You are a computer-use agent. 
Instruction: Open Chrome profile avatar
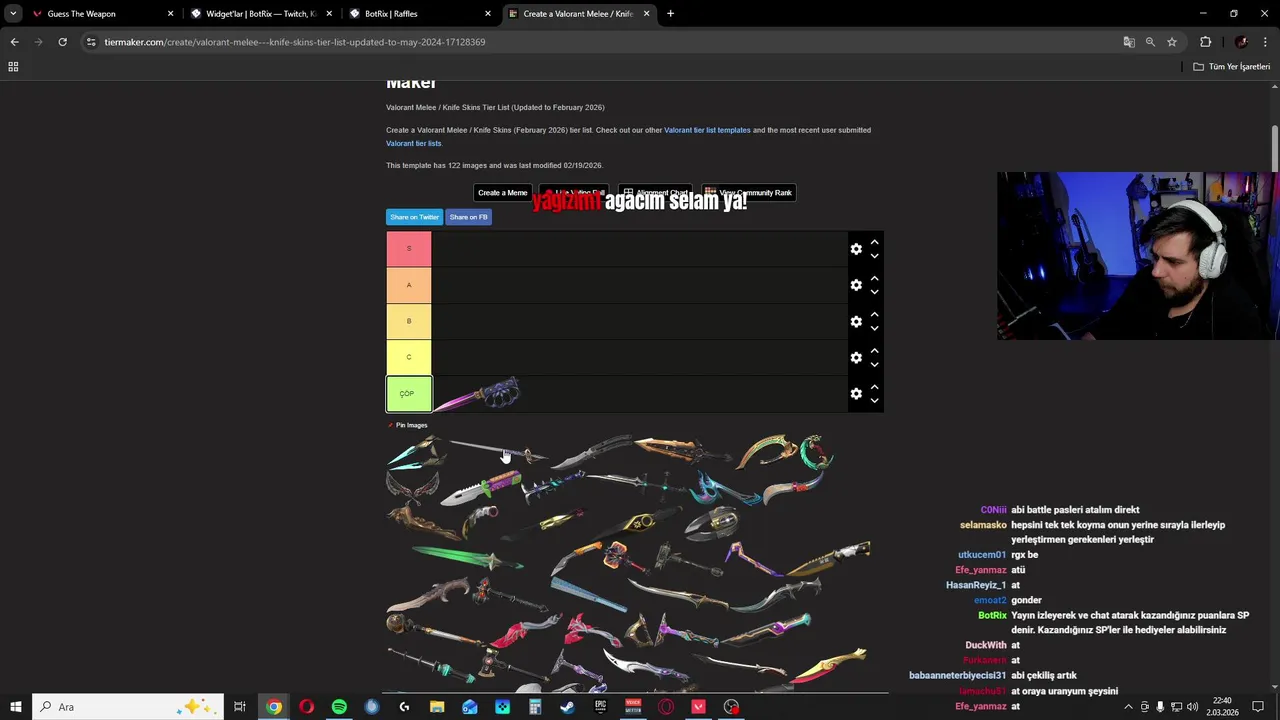click(x=1241, y=42)
